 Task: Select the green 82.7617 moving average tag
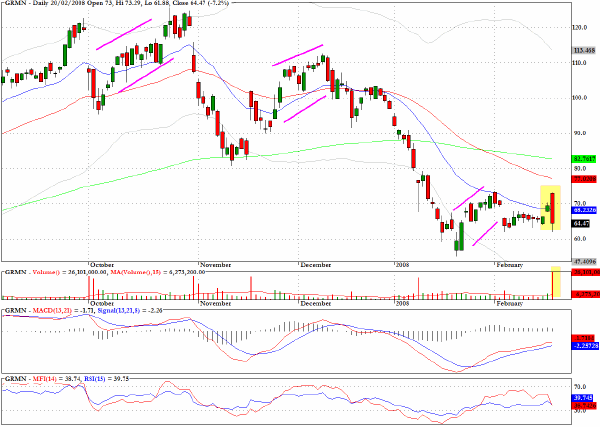coord(584,158)
